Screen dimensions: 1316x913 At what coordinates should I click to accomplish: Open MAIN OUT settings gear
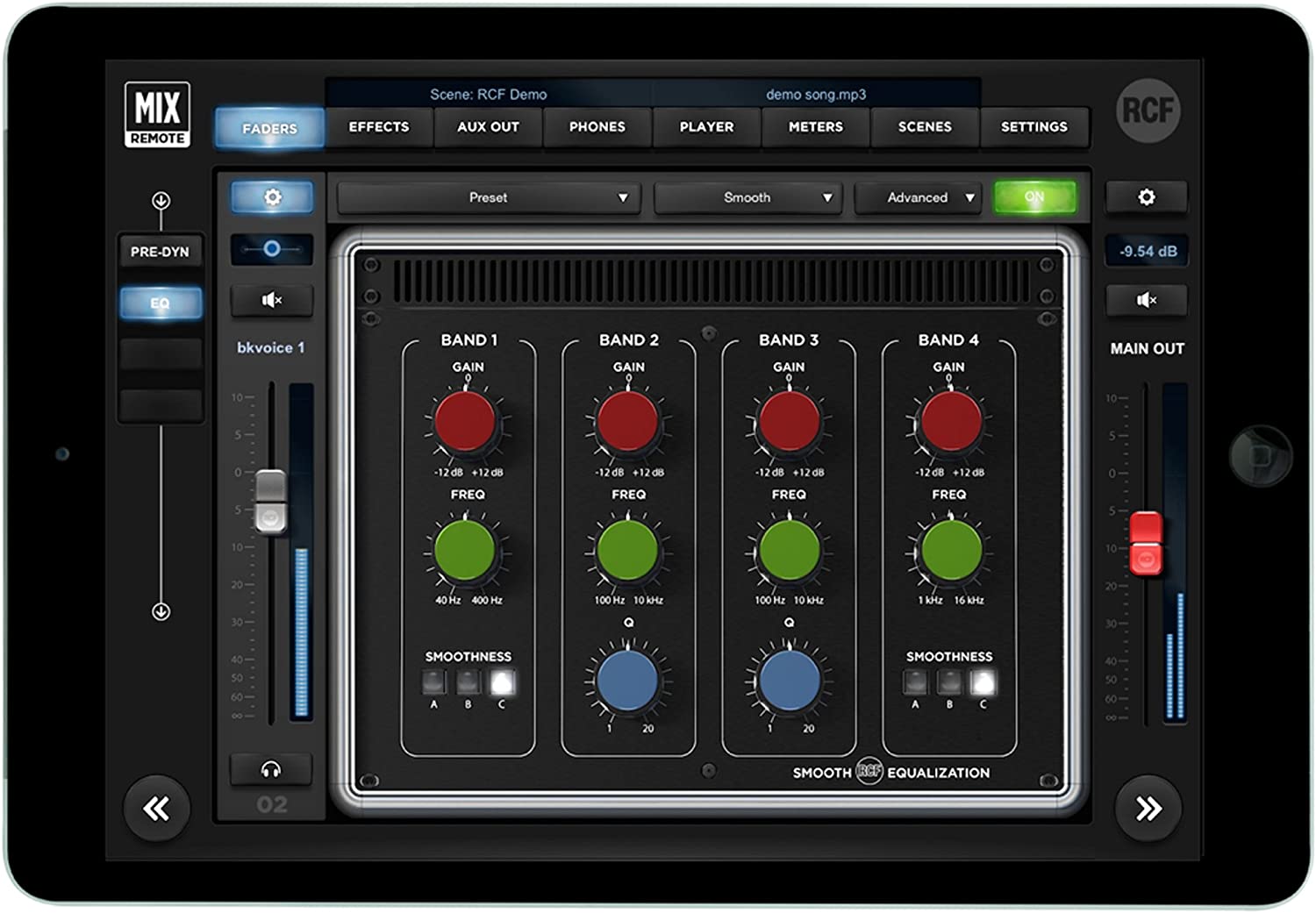point(1146,197)
